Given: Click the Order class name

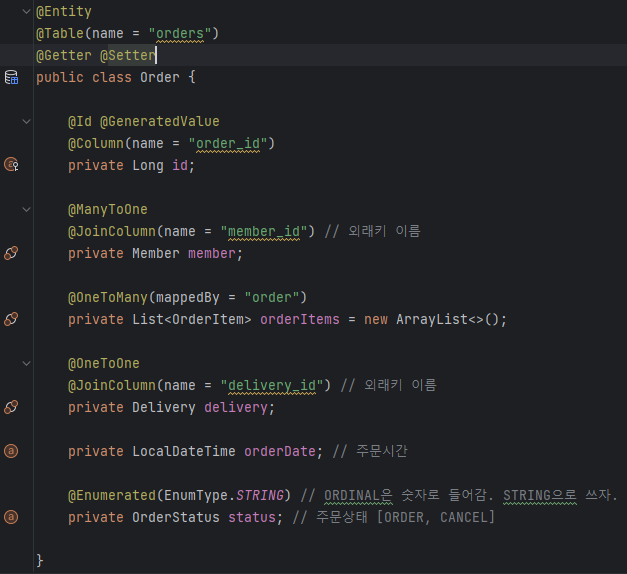Looking at the screenshot, I should [x=160, y=77].
